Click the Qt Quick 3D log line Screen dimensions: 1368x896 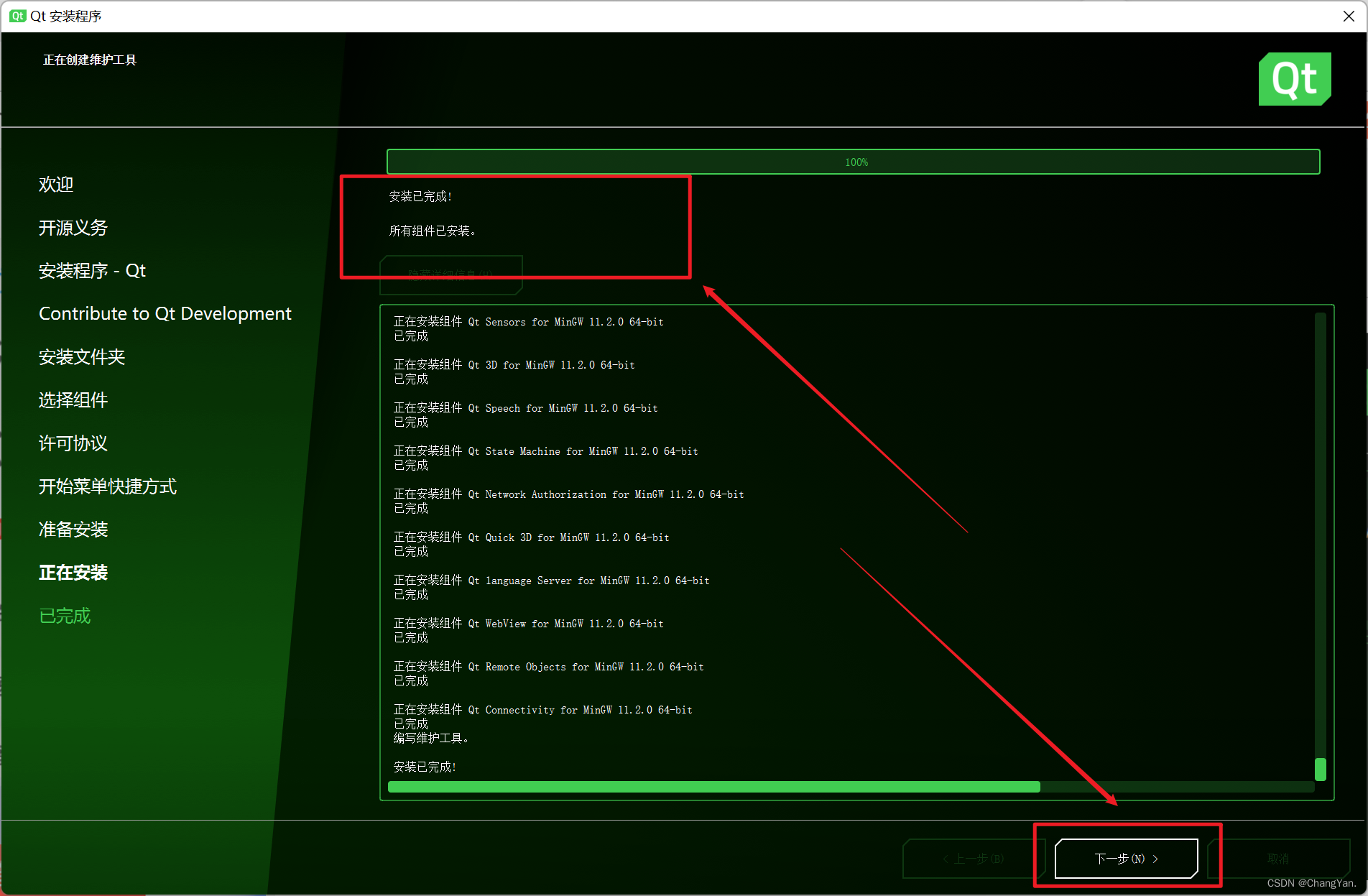(x=532, y=537)
